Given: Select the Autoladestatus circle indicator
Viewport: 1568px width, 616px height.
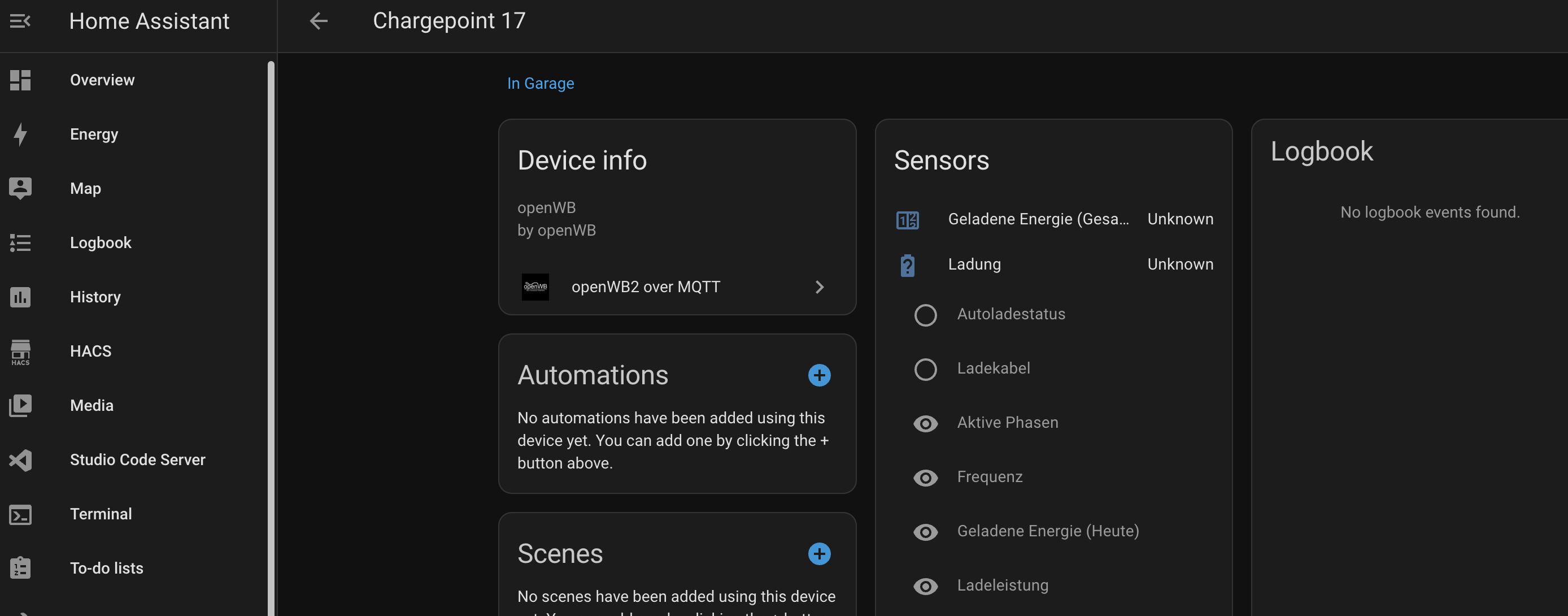Looking at the screenshot, I should tap(925, 314).
